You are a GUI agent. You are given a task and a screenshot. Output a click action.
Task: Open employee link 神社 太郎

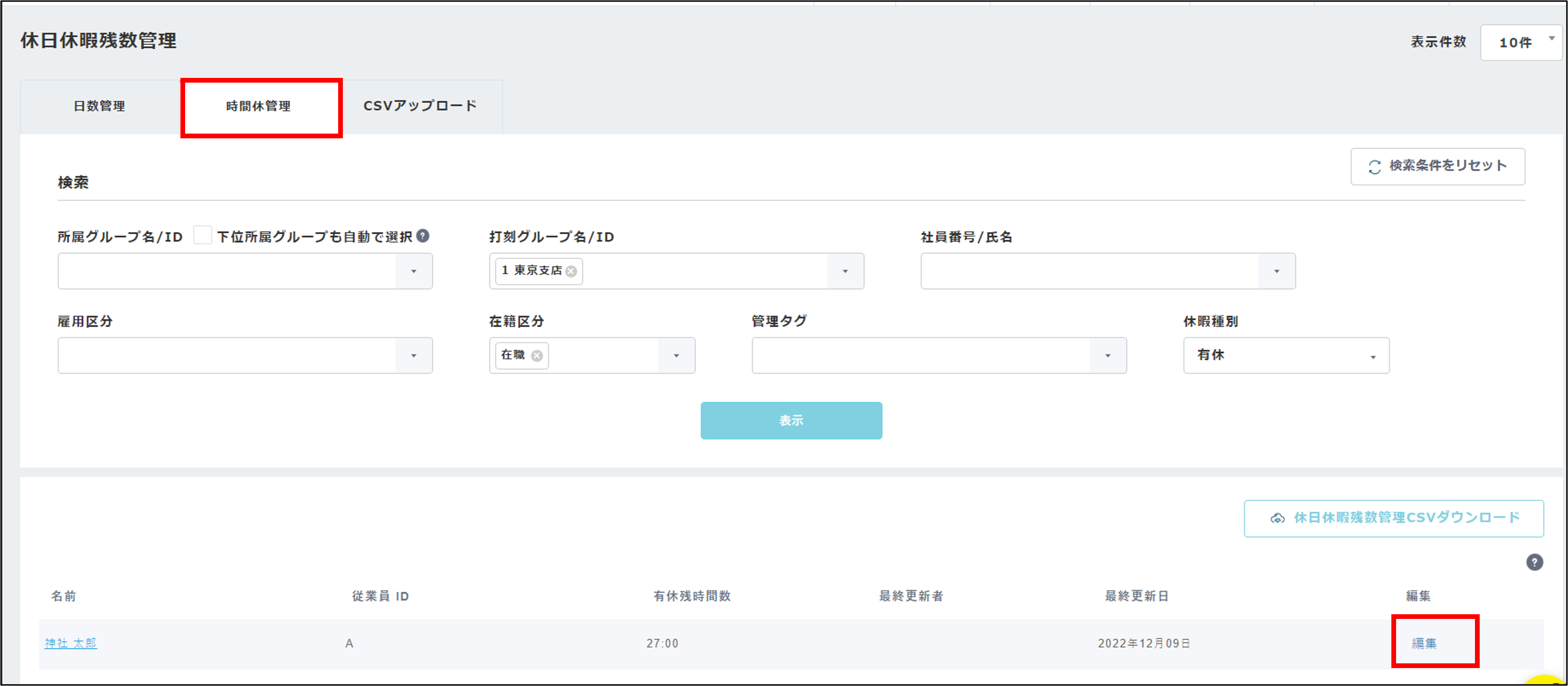(71, 644)
